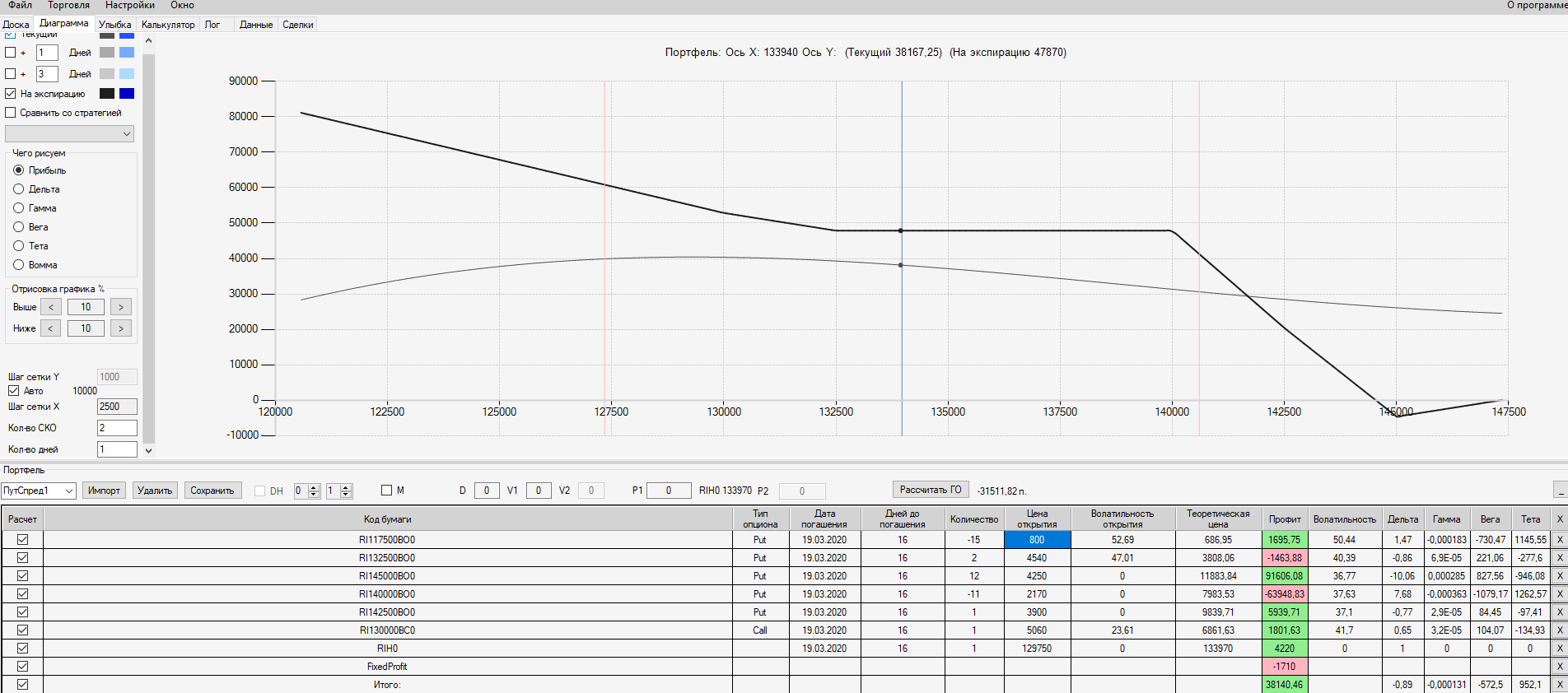The height and width of the screenshot is (693, 1568).
Task: Delete the RI140000BO0 position via X
Action: pos(1559,594)
